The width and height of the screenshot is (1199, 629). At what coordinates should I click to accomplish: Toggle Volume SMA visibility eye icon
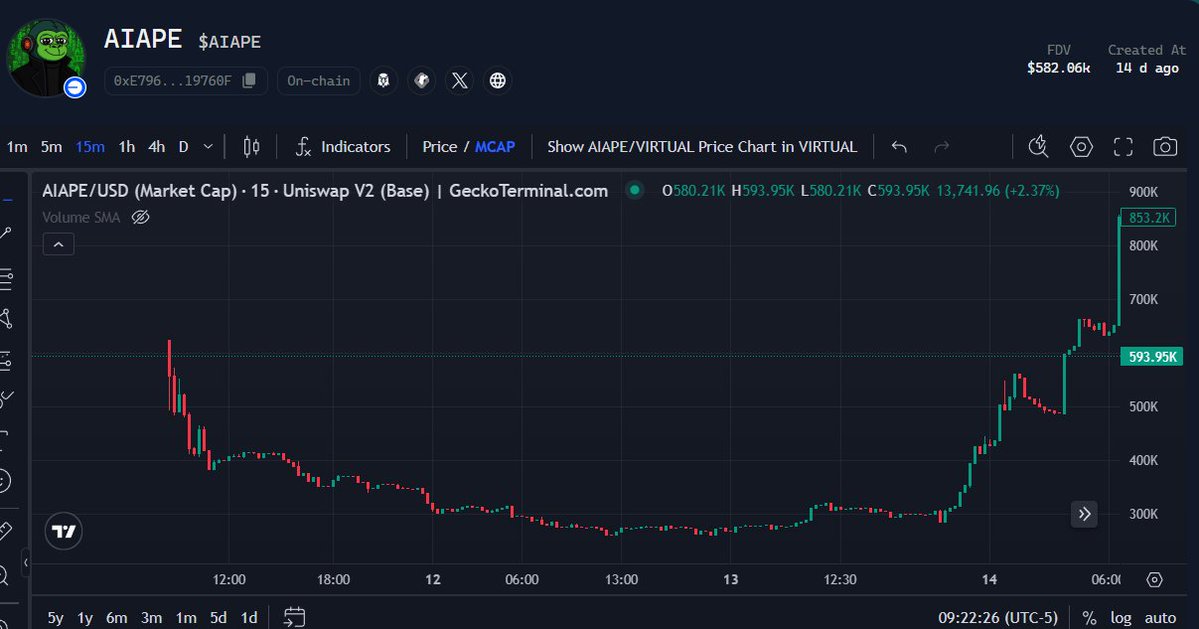click(140, 218)
